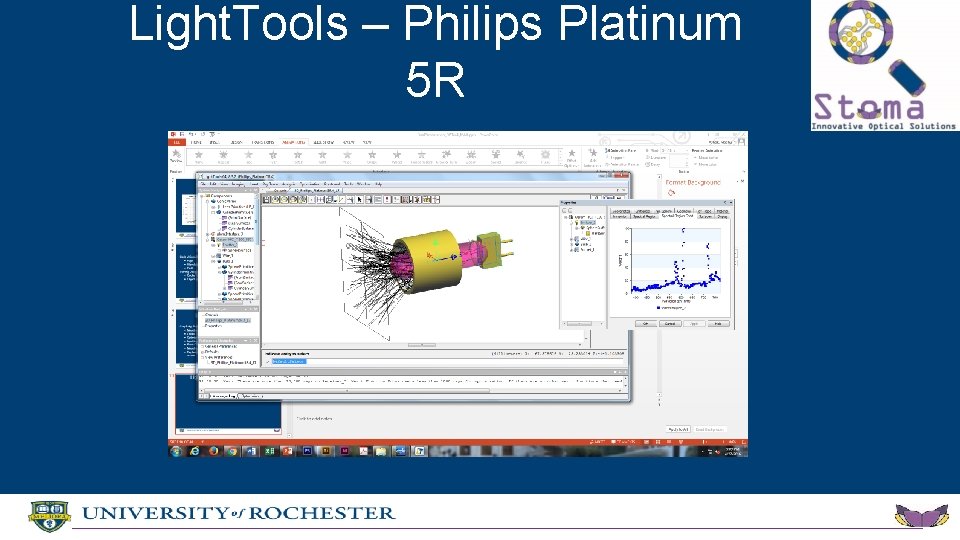Expand the animation gallery More arrow

(560, 163)
